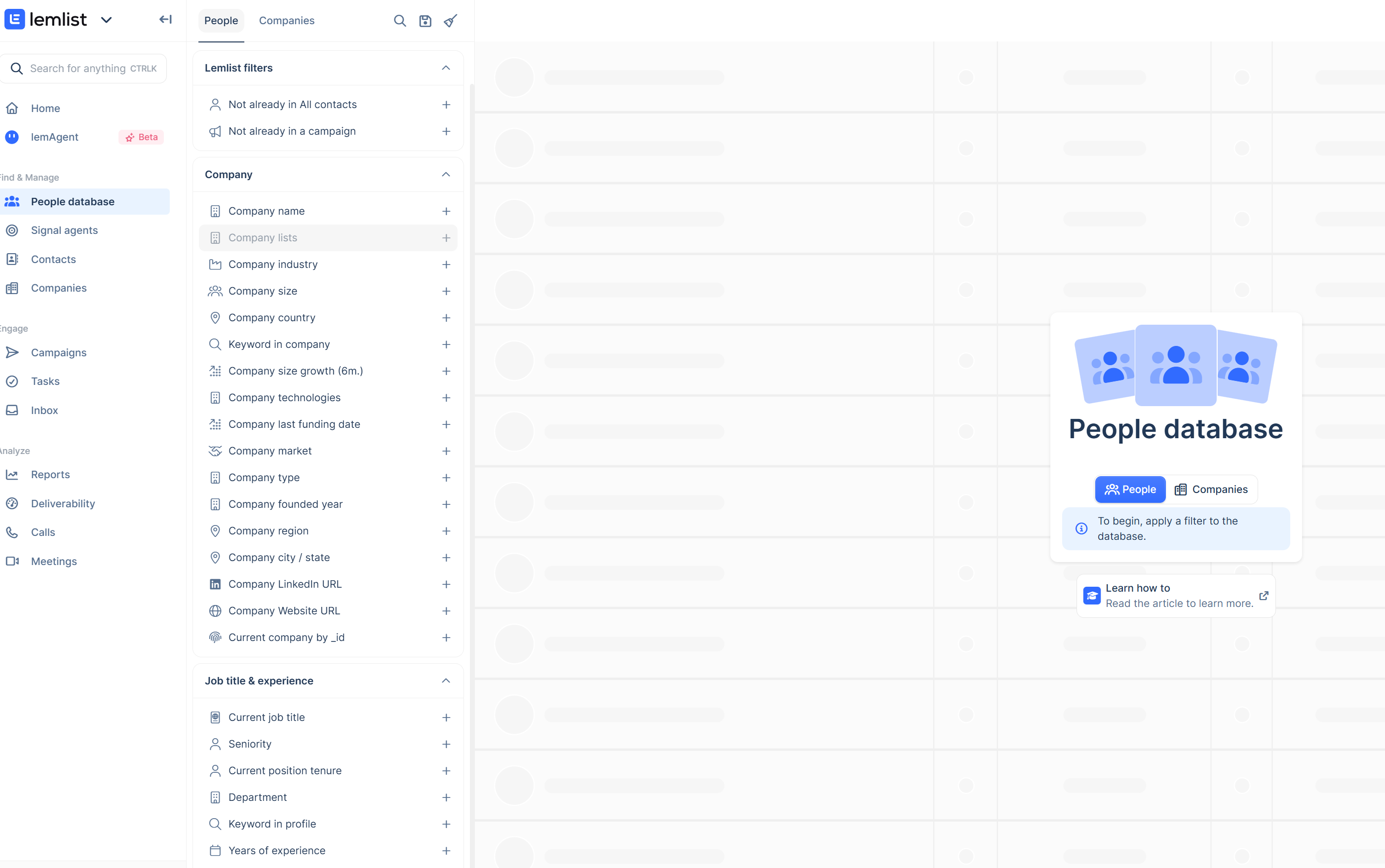Screen dimensions: 1385x868
Task: Click the Reports chart icon
Action: [x=12, y=474]
